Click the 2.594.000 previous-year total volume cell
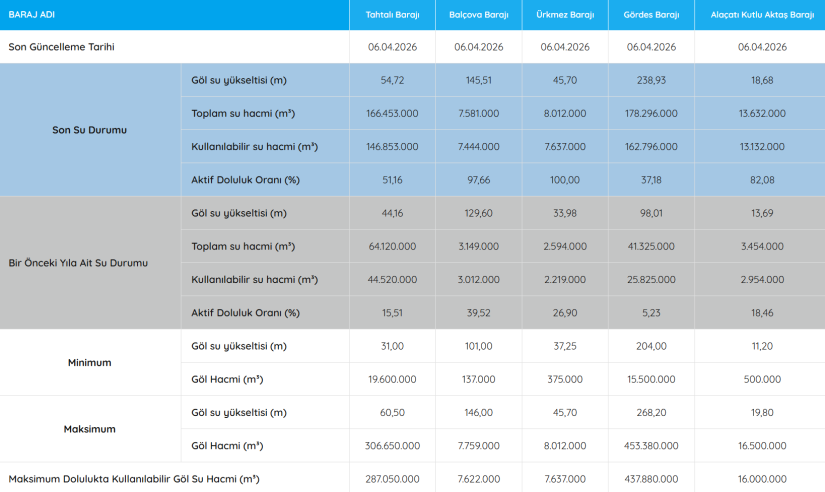 565,246
